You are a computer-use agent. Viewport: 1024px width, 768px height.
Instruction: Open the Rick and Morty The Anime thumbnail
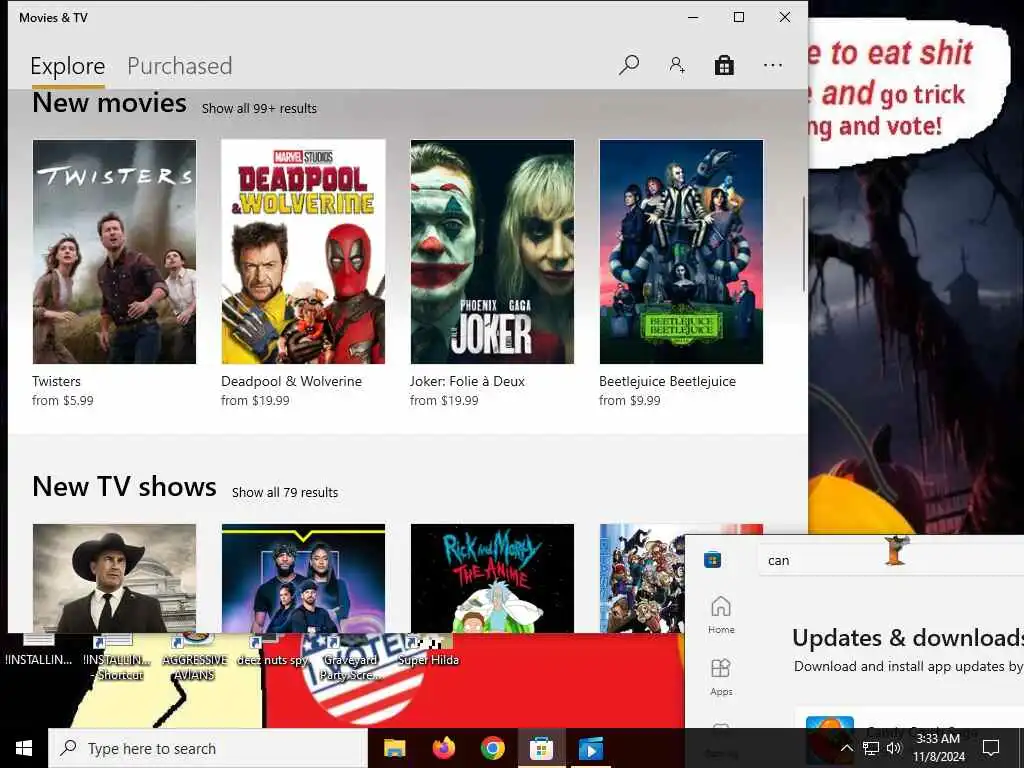point(492,578)
